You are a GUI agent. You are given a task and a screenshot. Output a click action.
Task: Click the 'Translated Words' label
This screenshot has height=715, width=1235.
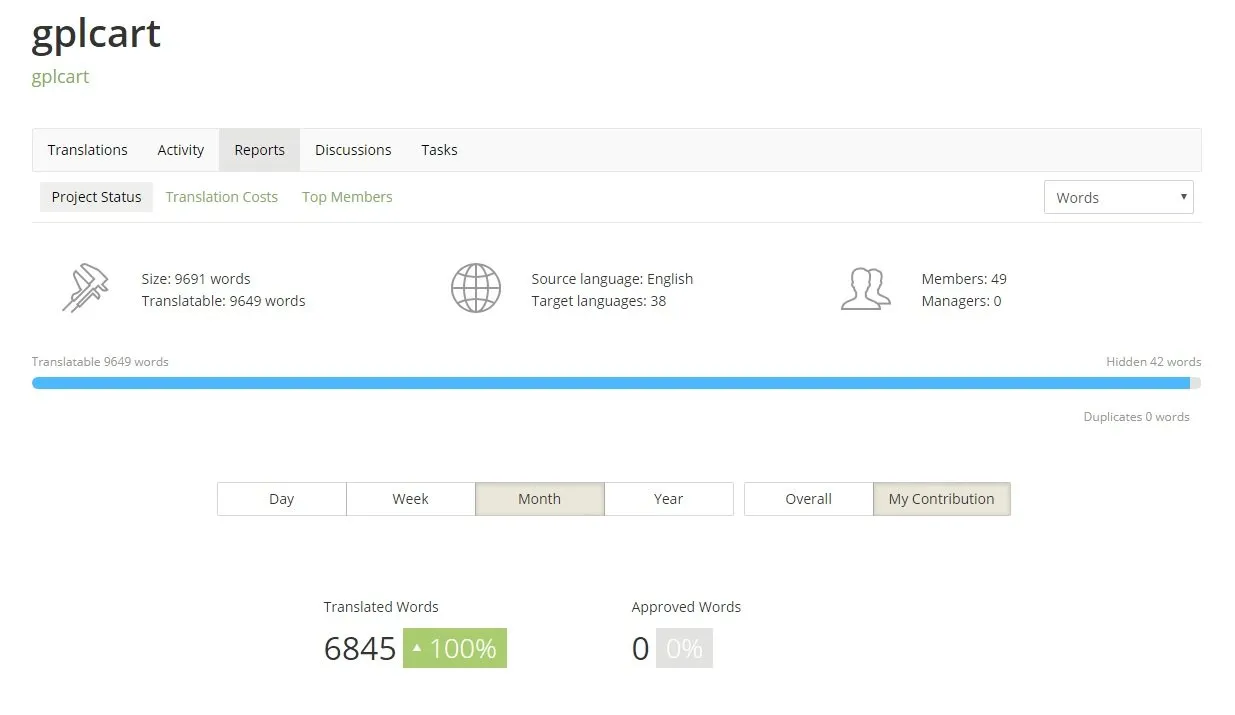pyautogui.click(x=381, y=607)
